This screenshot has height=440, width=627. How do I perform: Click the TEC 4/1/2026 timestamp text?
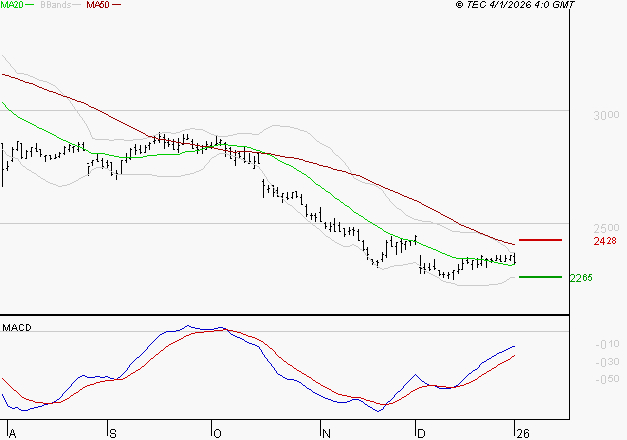tap(515, 5)
